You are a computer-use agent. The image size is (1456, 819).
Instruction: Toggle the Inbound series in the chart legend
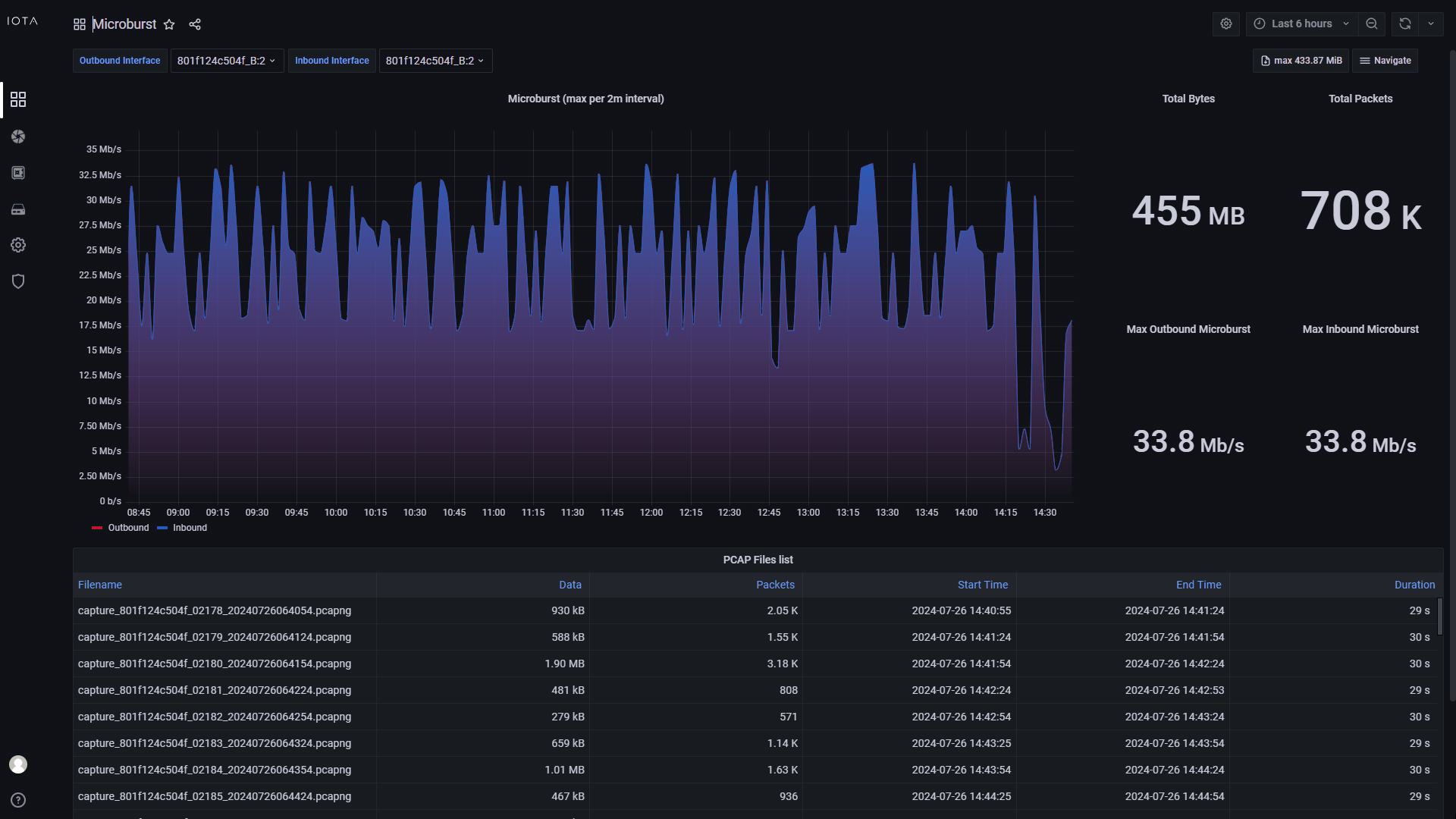[x=190, y=527]
